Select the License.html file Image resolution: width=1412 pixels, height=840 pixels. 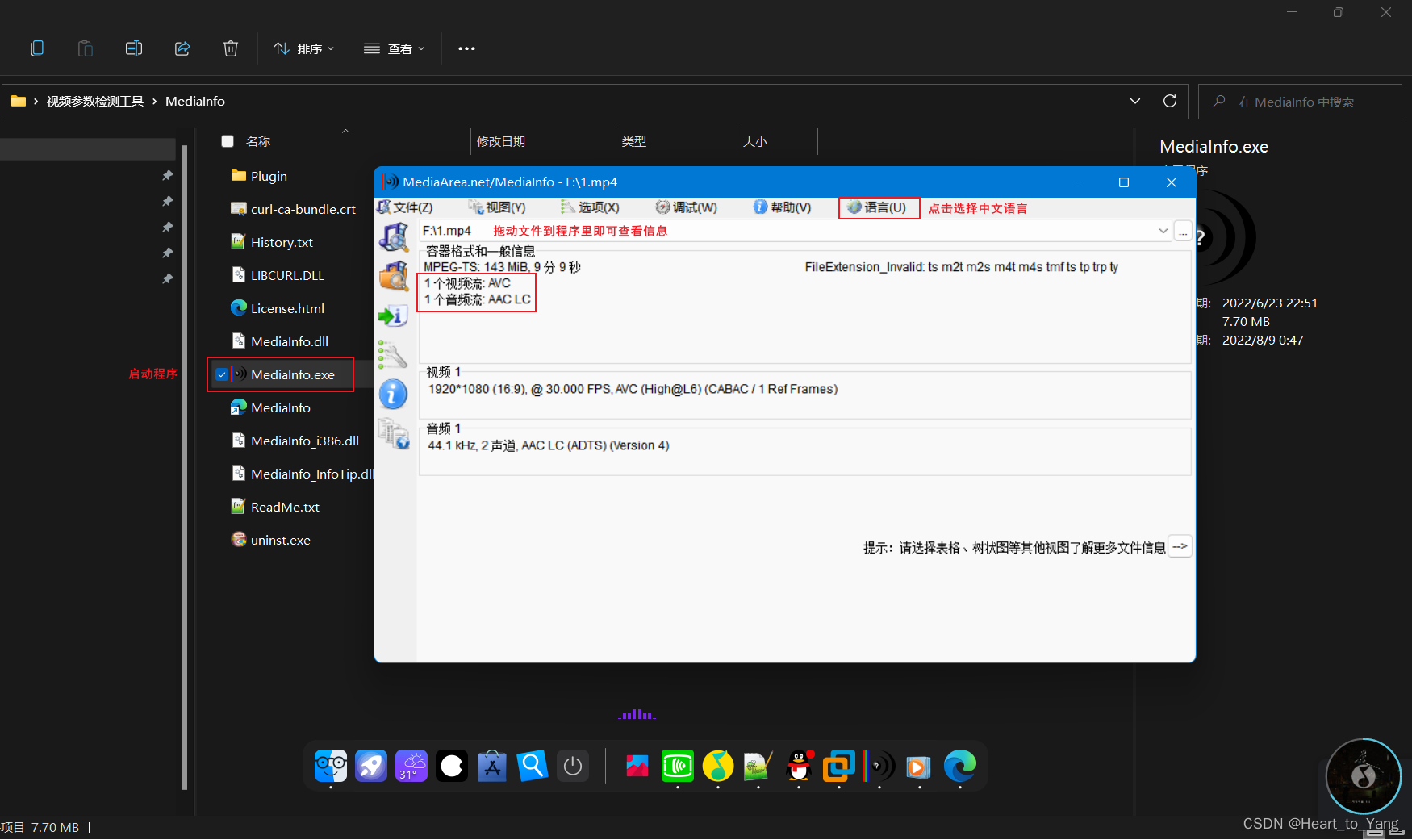point(278,308)
